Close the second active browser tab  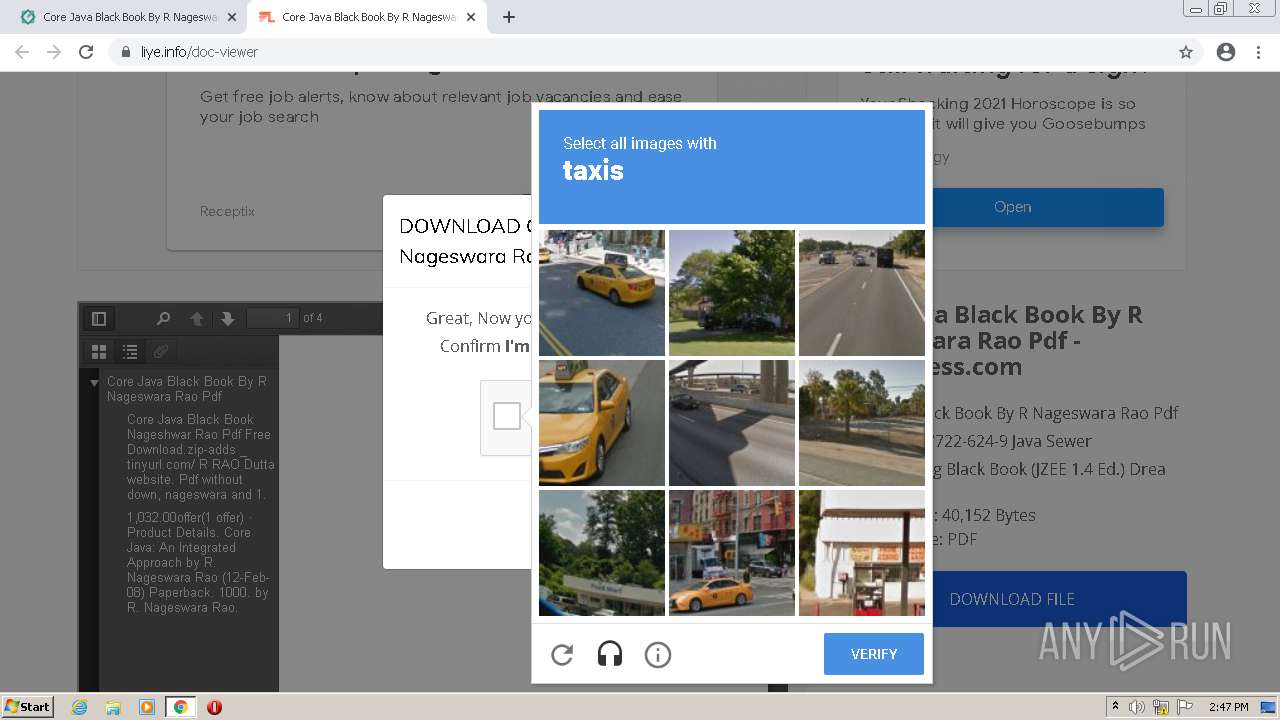pos(470,17)
